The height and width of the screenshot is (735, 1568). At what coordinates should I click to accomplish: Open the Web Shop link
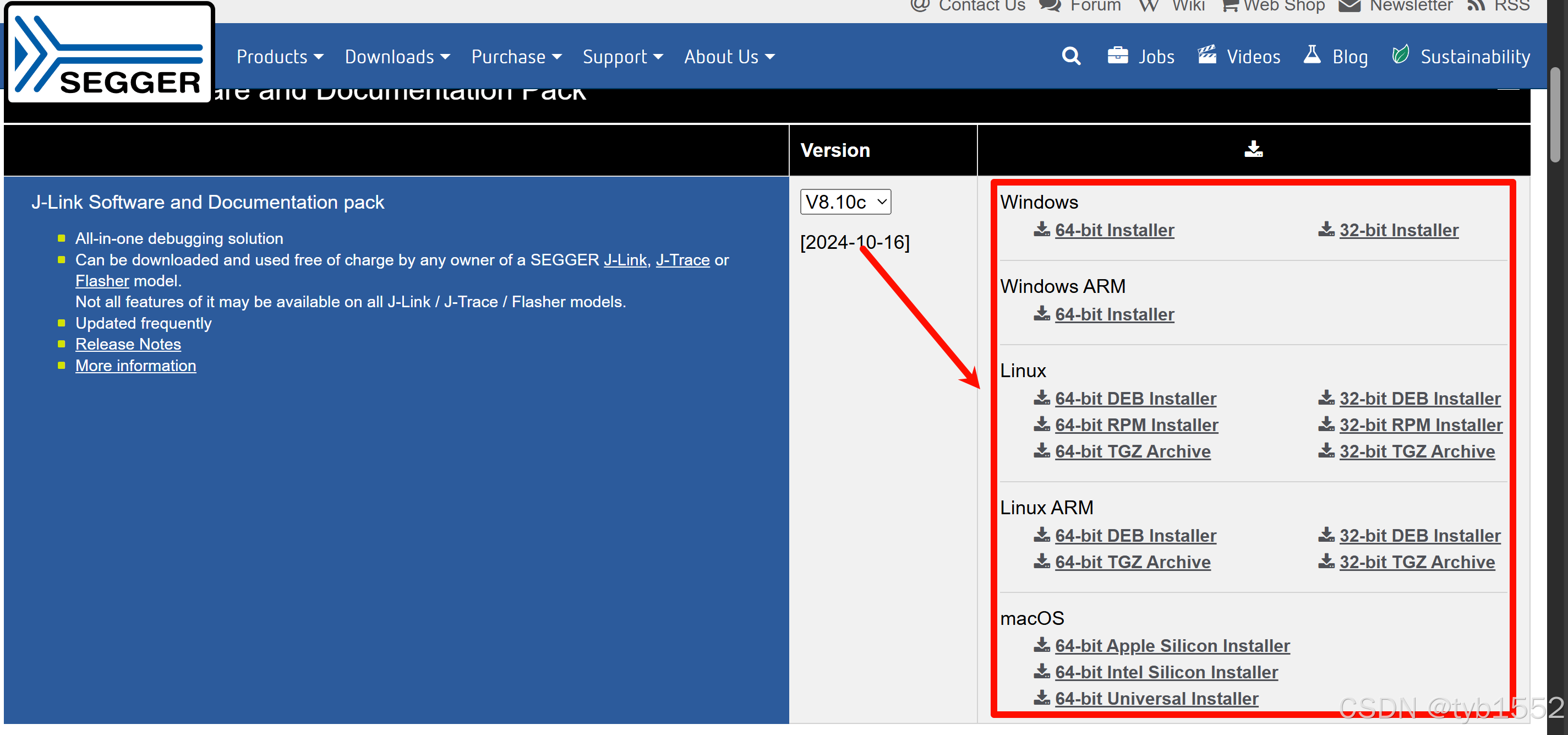pyautogui.click(x=1284, y=6)
